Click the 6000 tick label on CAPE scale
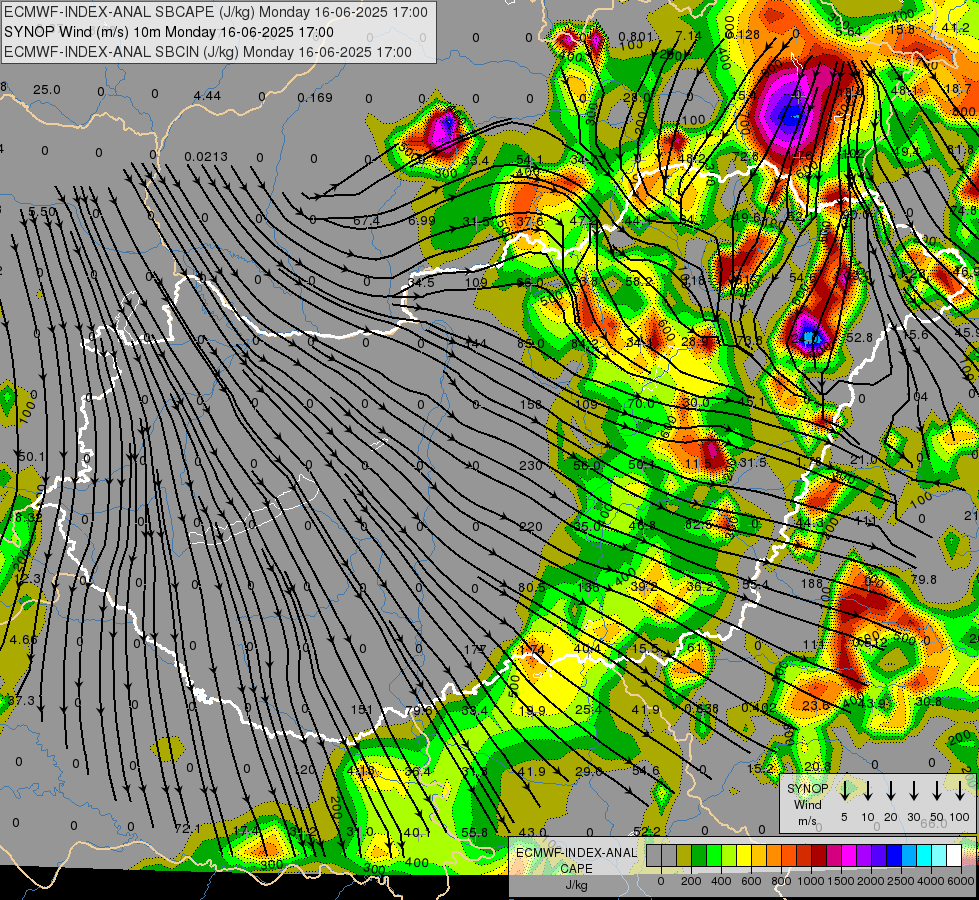Screen dimensions: 979x900 pyautogui.click(x=962, y=881)
